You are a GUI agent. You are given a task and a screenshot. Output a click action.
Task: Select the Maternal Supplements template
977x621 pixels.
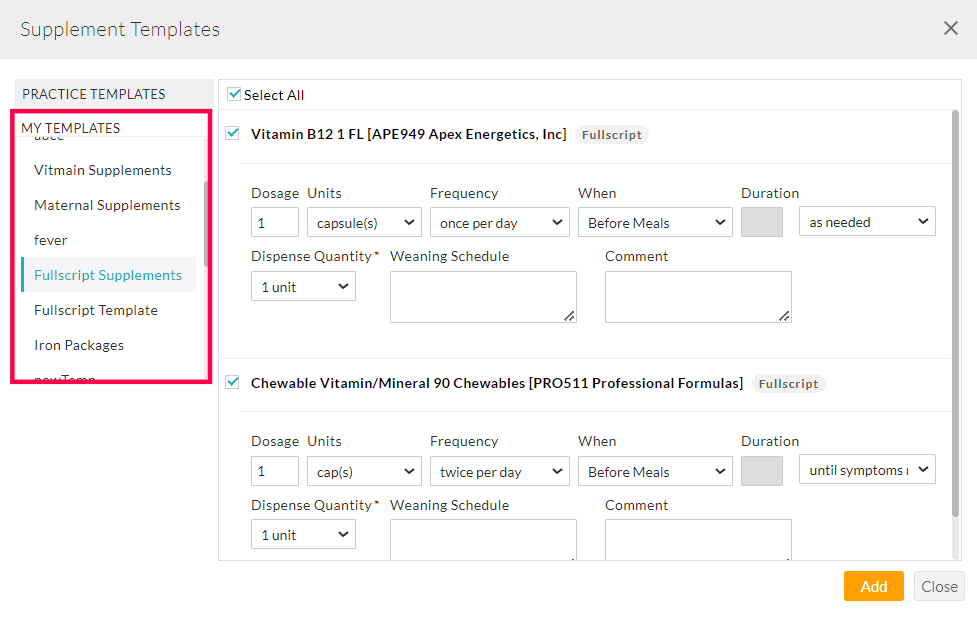107,204
